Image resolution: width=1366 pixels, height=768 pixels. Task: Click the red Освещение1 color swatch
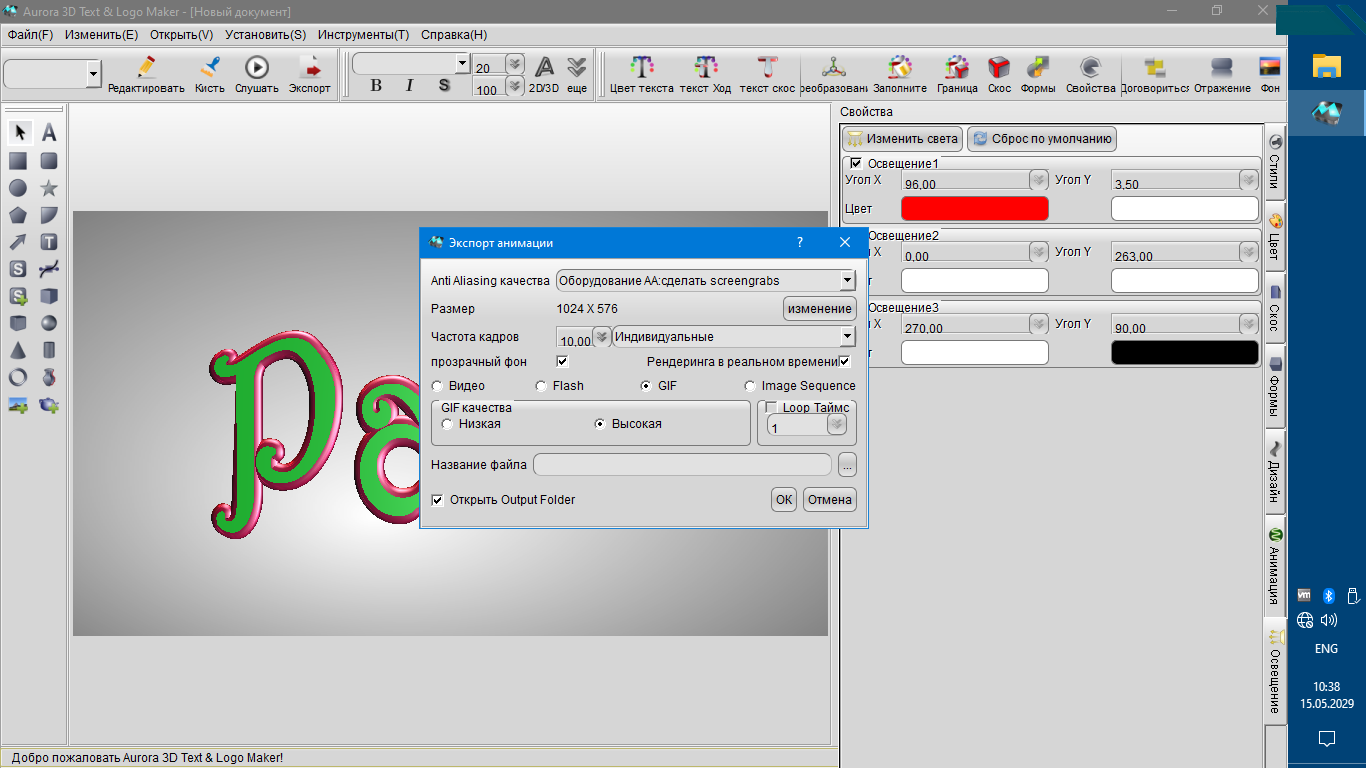[x=974, y=208]
